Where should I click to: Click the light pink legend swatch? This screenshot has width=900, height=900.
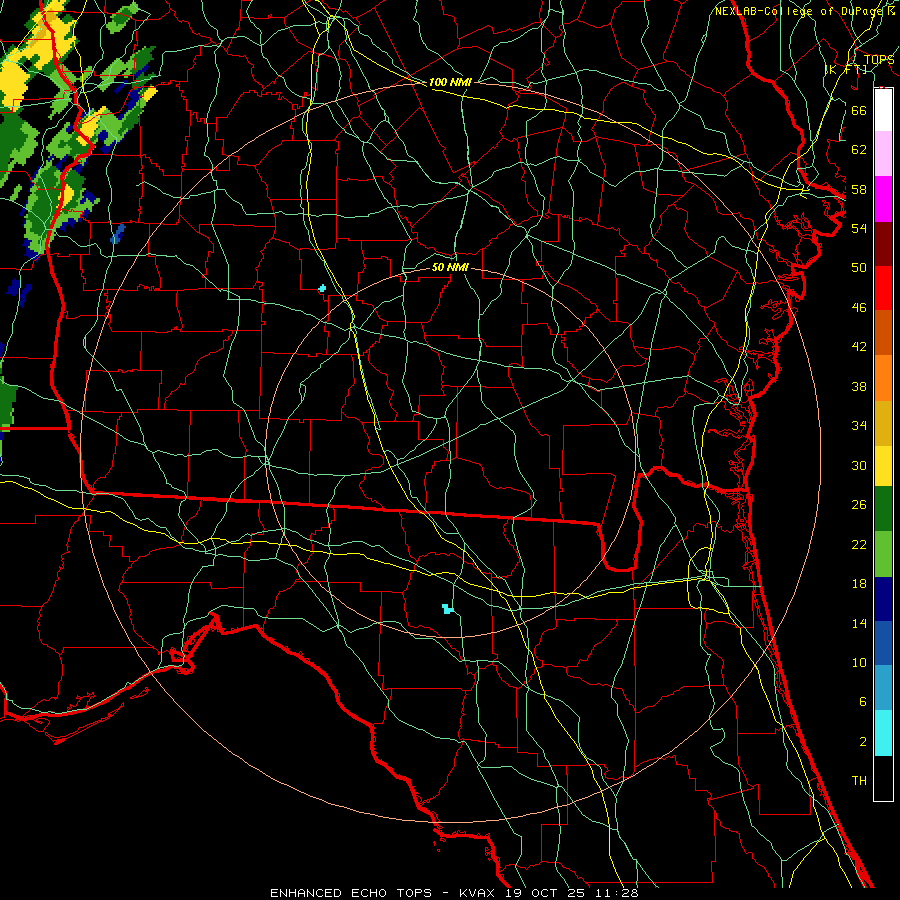[x=883, y=154]
